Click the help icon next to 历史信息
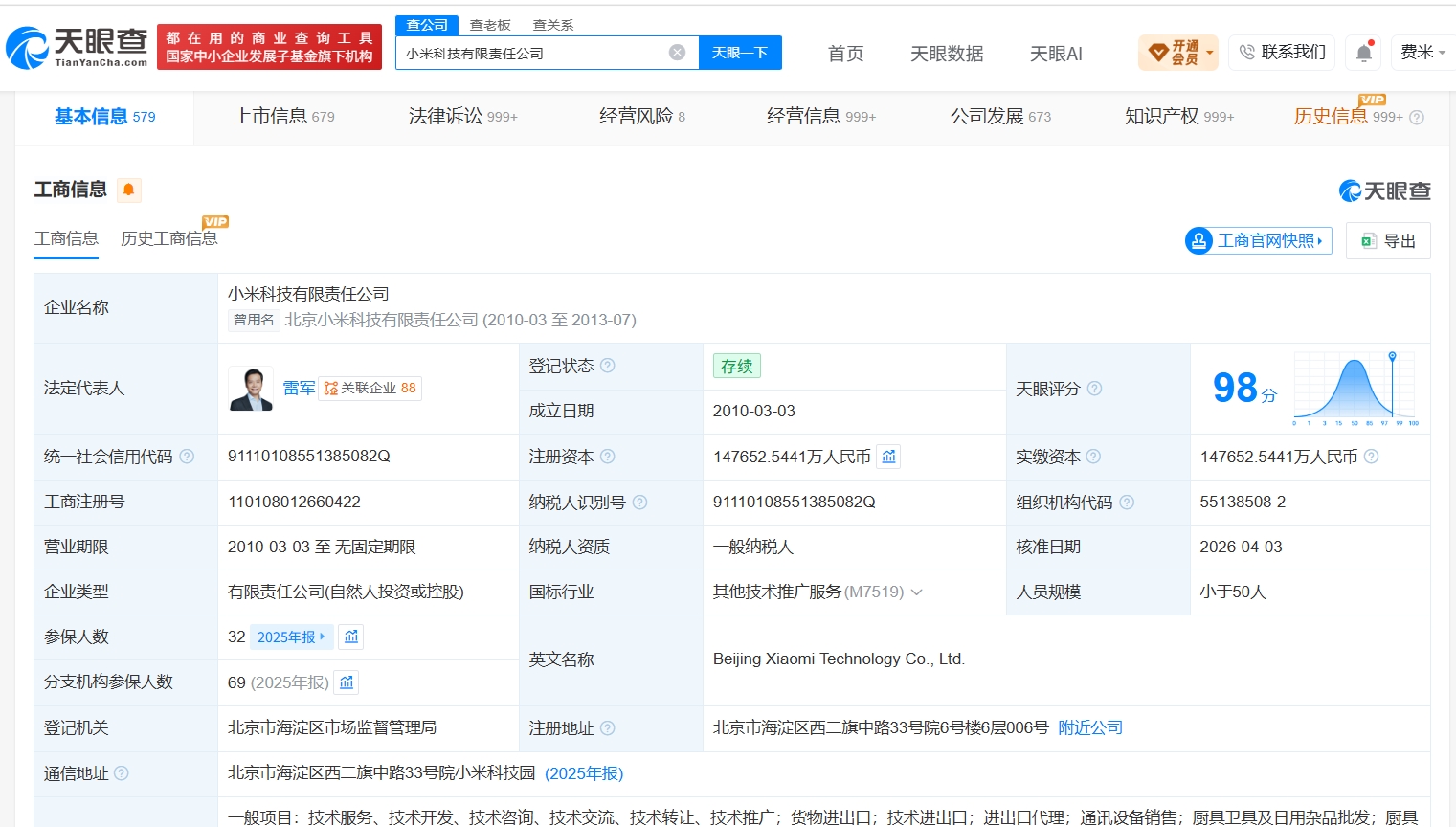The width and height of the screenshot is (1456, 827). [1417, 118]
